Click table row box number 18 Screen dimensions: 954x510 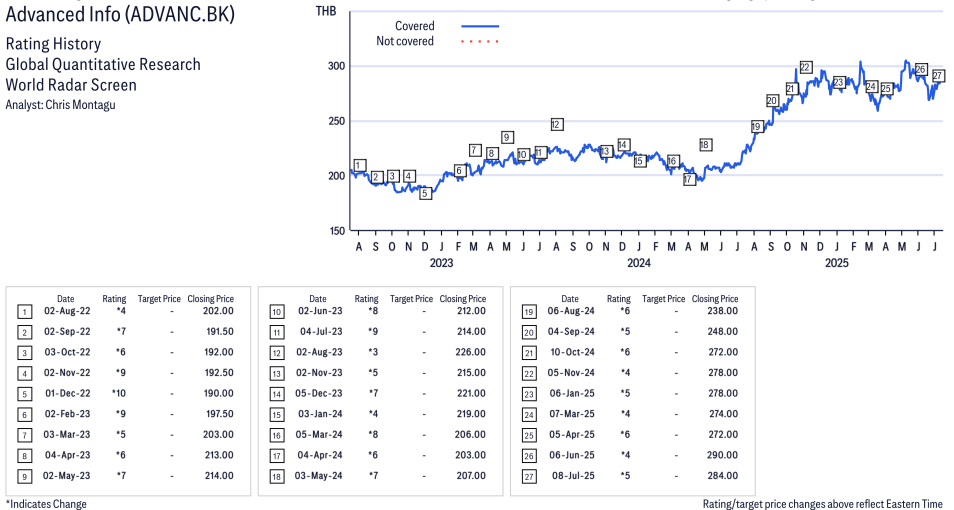click(276, 477)
